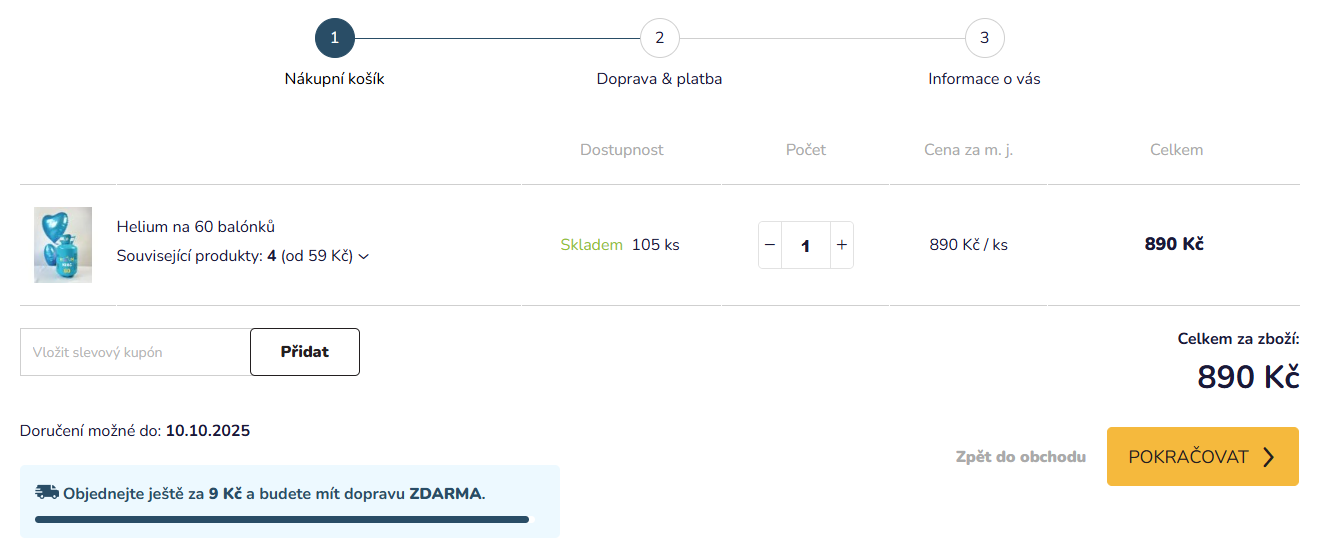
Task: Click the yellow POKRAČOVAT button
Action: (x=1203, y=457)
